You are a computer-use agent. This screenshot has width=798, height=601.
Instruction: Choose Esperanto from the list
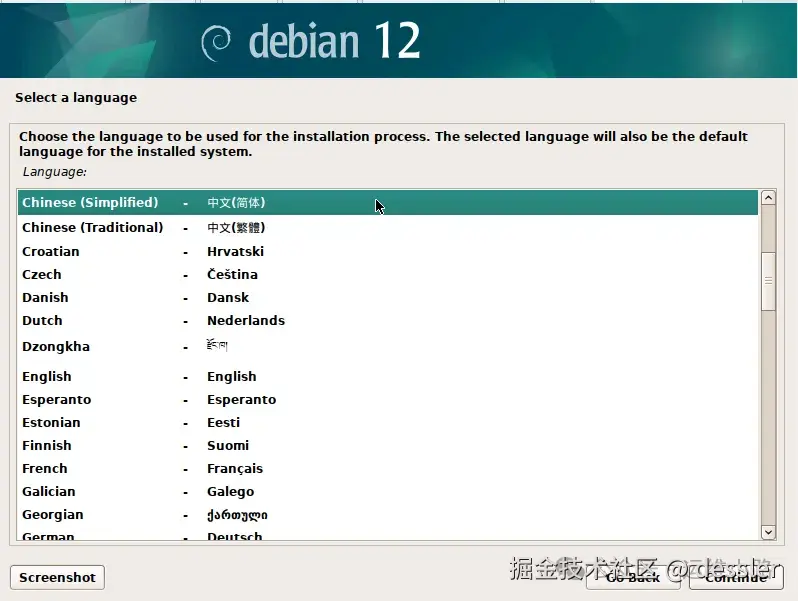coord(388,399)
